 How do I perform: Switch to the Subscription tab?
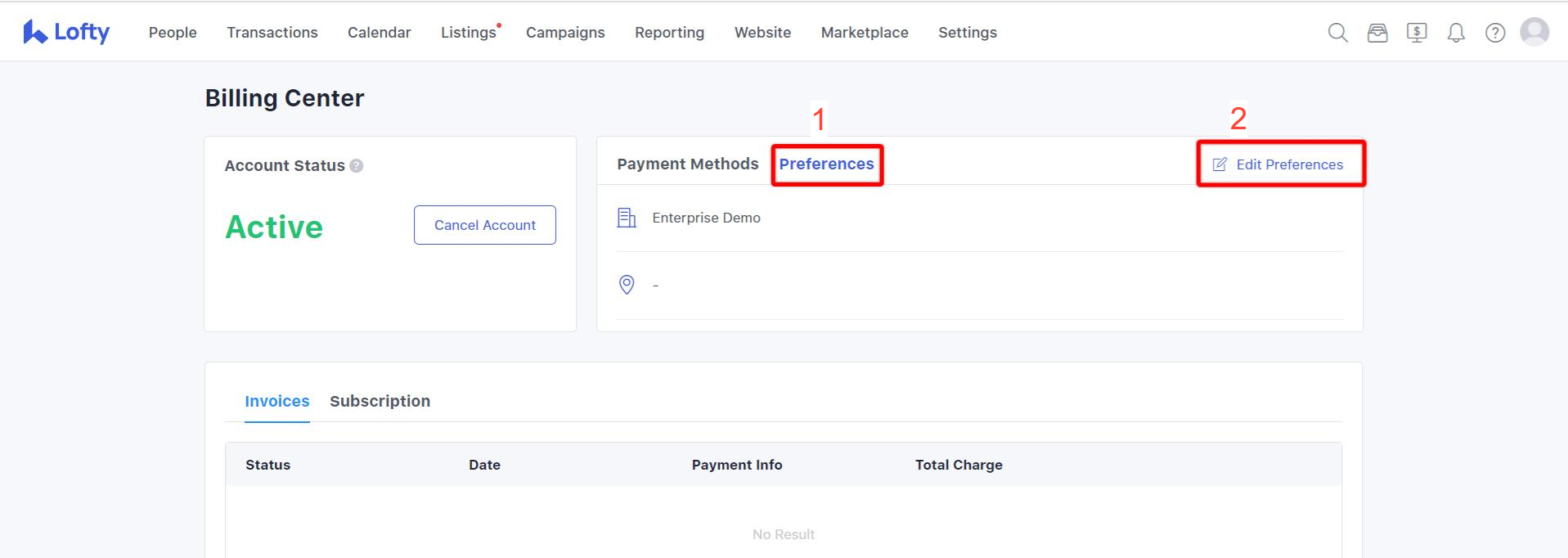[380, 401]
